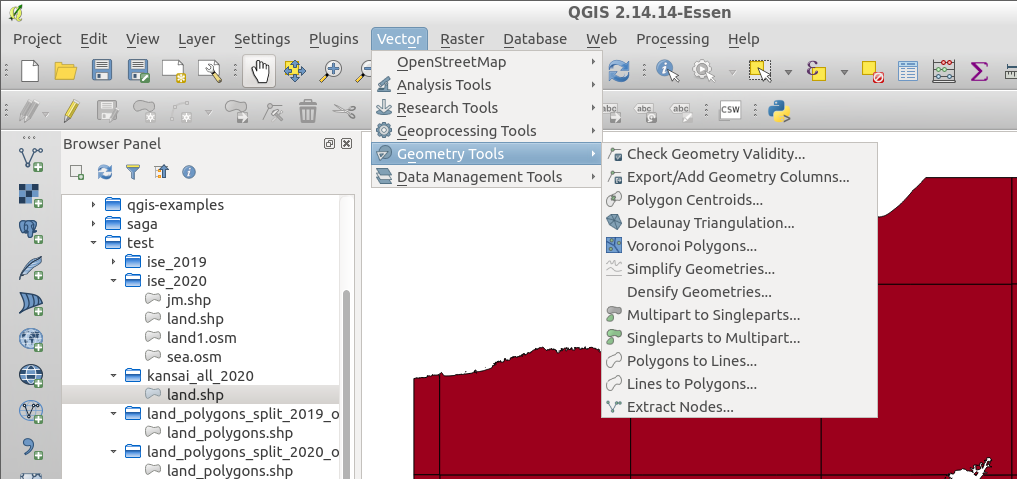Add a WFS layer from the sidebar
The height and width of the screenshot is (479, 1017).
pyautogui.click(x=30, y=413)
